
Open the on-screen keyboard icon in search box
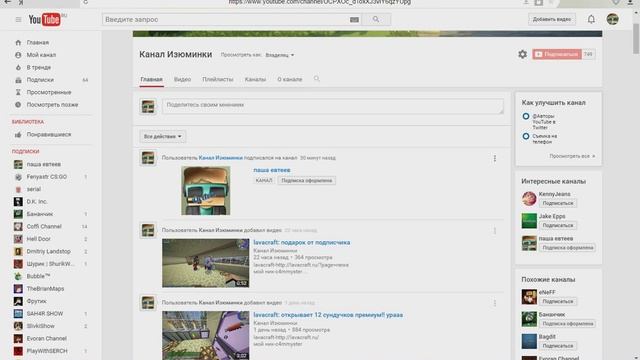click(354, 20)
